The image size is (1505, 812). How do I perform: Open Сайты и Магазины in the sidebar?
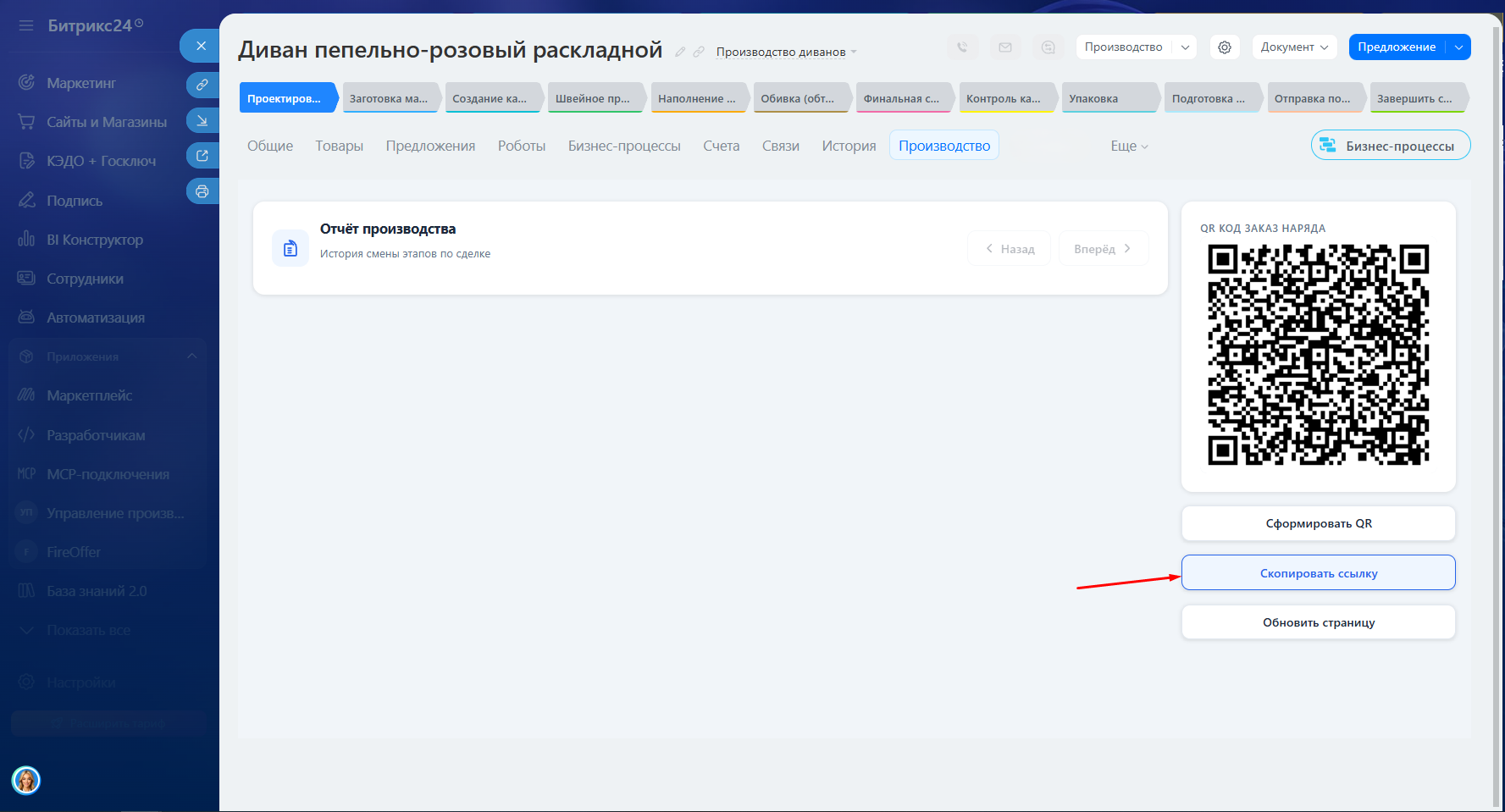coord(107,122)
